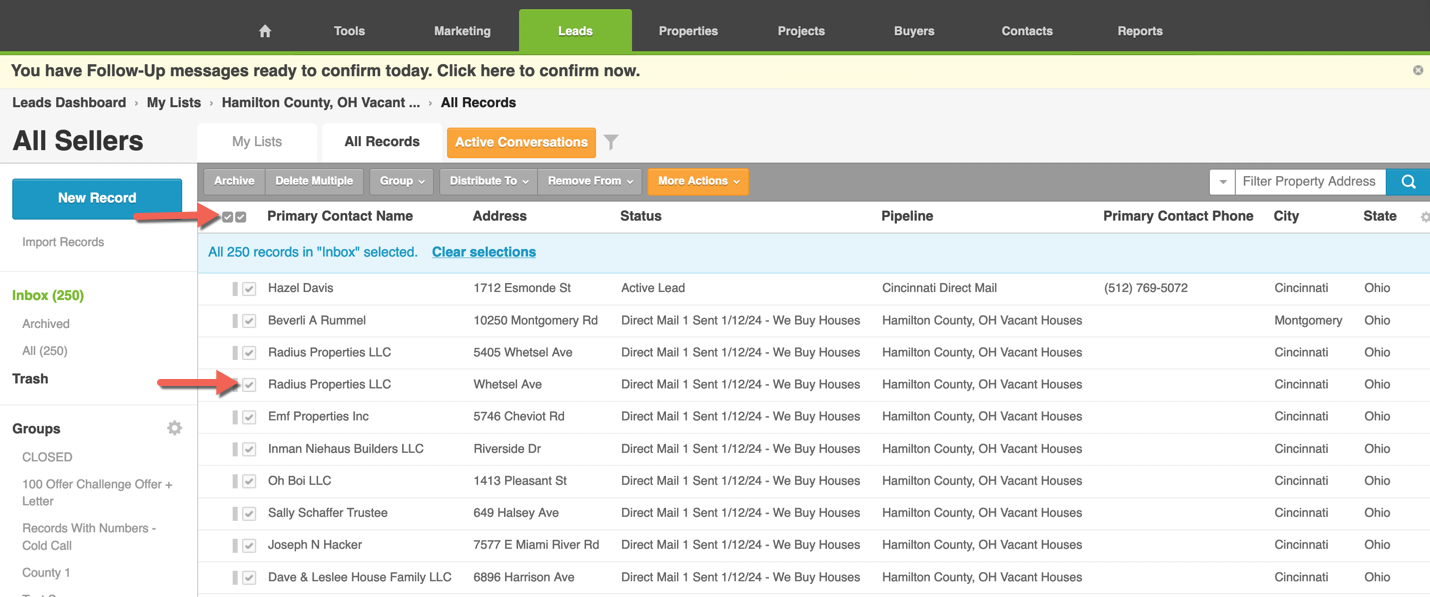
Task: Open the Properties navigation tab
Action: [x=688, y=31]
